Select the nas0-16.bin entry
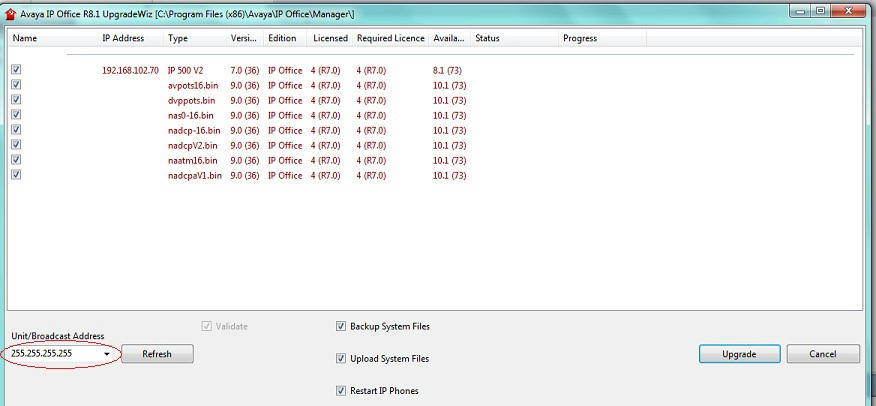The image size is (876, 406). [191, 116]
